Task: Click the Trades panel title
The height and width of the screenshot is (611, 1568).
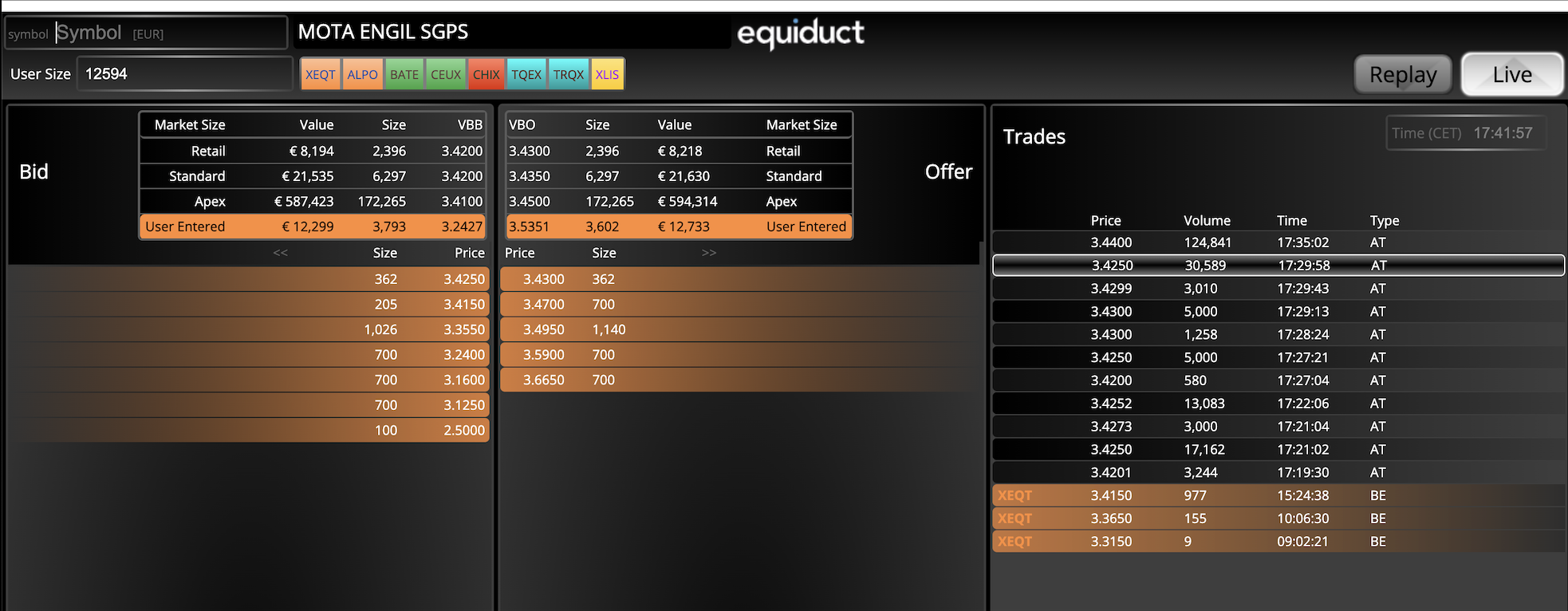Action: [x=1034, y=136]
